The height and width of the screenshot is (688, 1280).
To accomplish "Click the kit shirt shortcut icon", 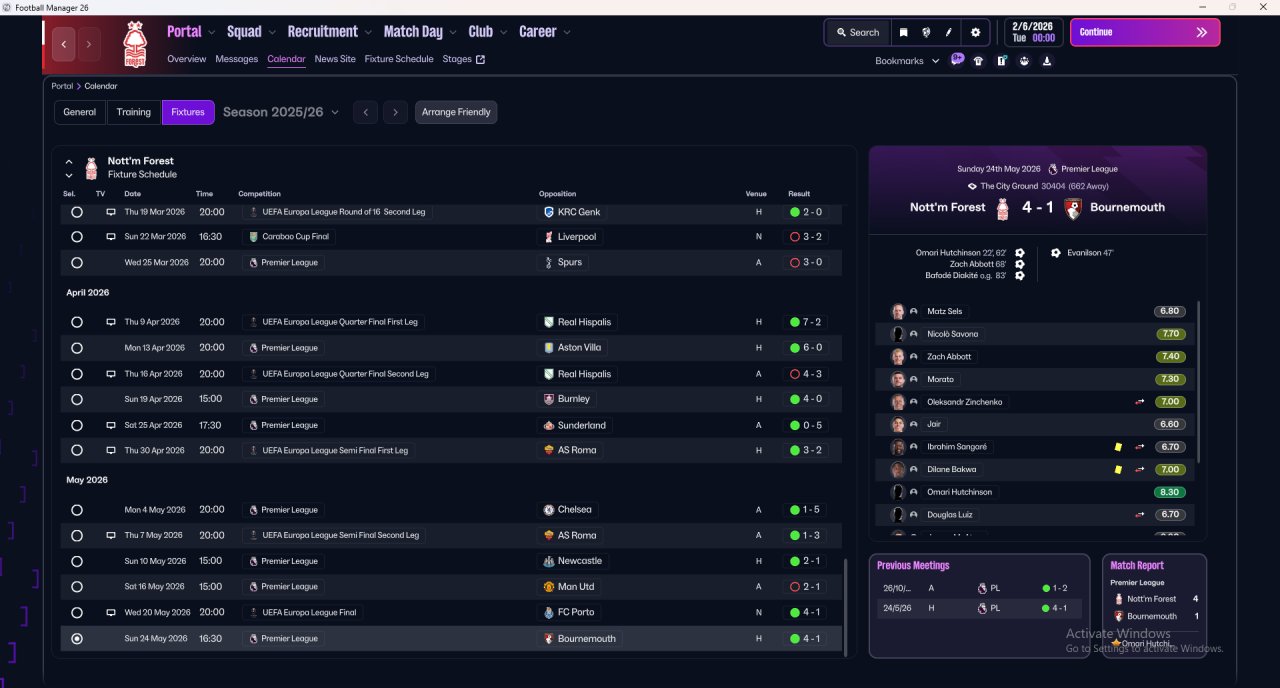I will (978, 61).
